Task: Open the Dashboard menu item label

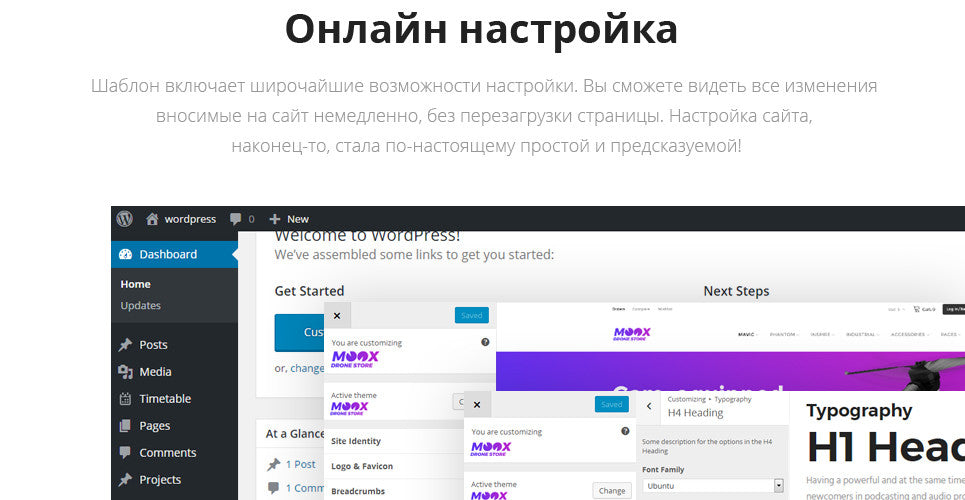Action: click(x=168, y=254)
